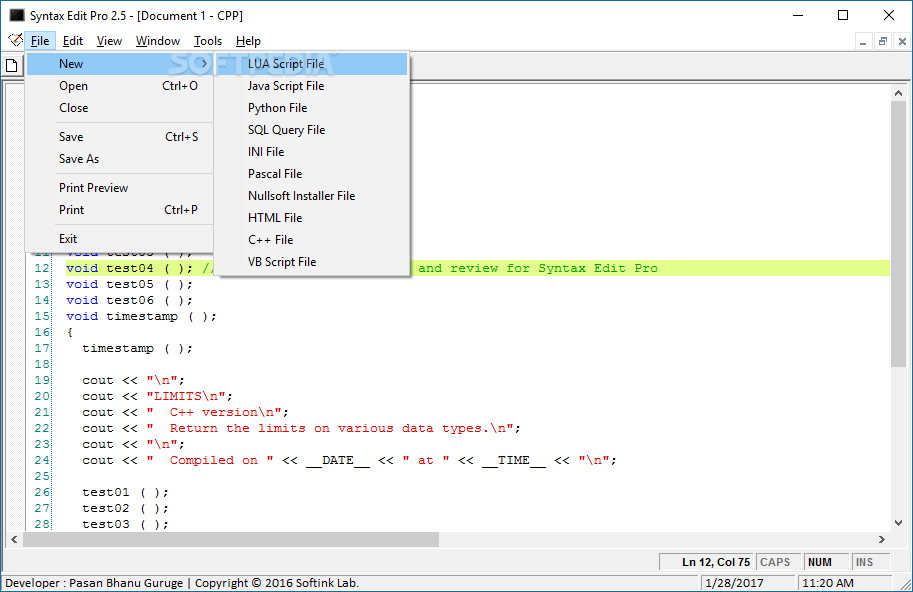Click the resize grip in status bar corner
The image size is (913, 592).
pyautogui.click(x=905, y=585)
